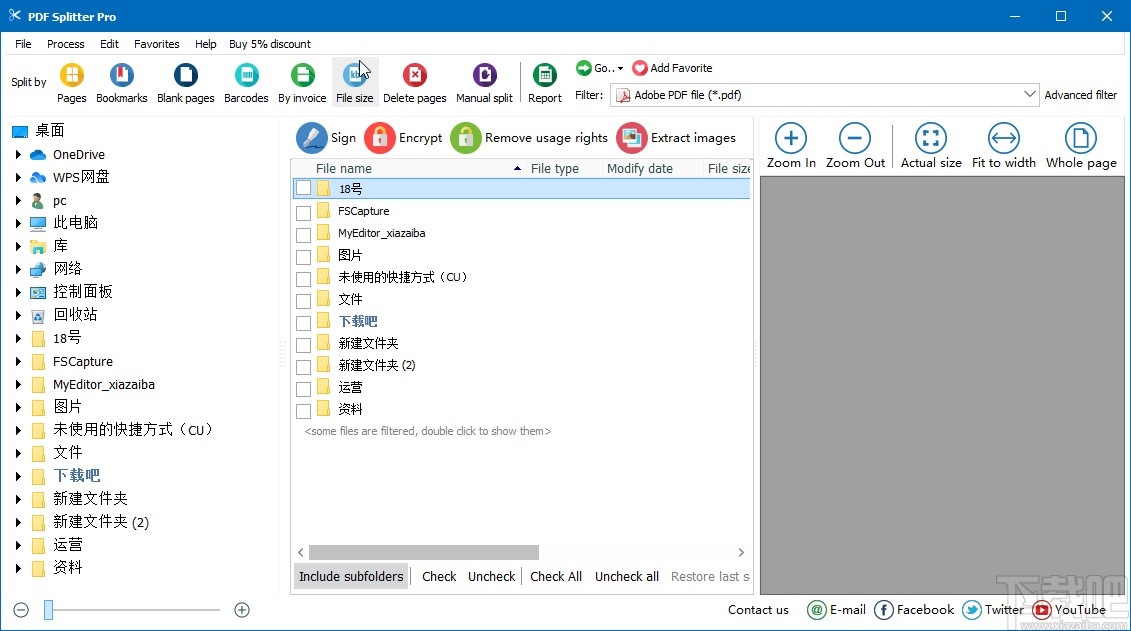Image resolution: width=1131 pixels, height=631 pixels.
Task: Expand the 此电脑 tree node
Action: pyautogui.click(x=18, y=223)
